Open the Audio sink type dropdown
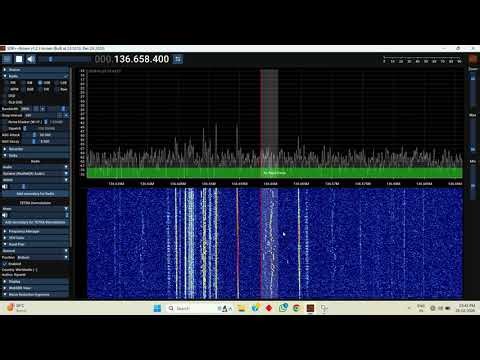The image size is (480, 360). (35, 167)
